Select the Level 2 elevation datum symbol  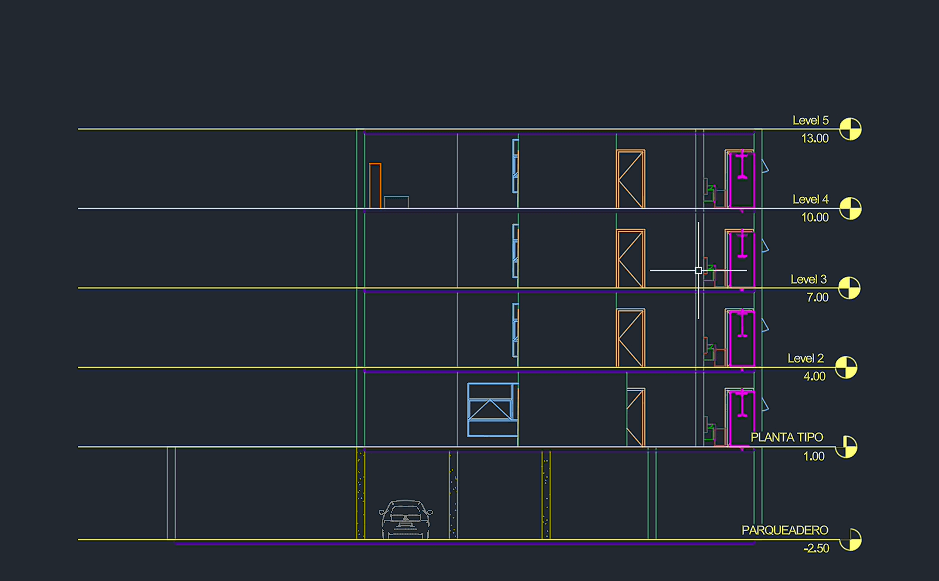tap(846, 367)
